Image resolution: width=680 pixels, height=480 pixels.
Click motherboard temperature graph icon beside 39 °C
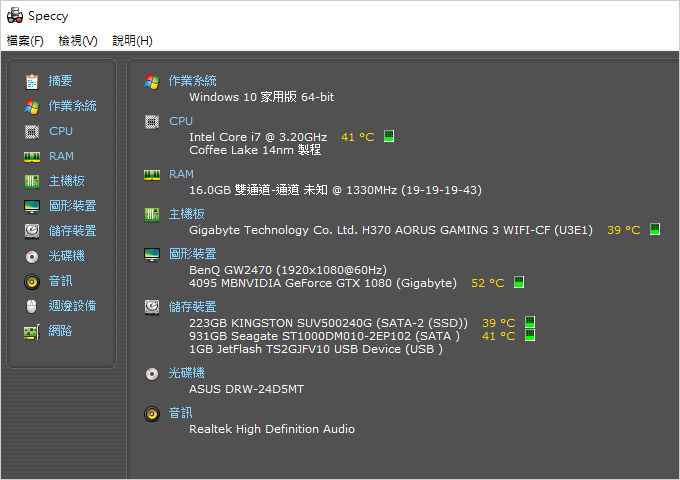click(x=655, y=229)
